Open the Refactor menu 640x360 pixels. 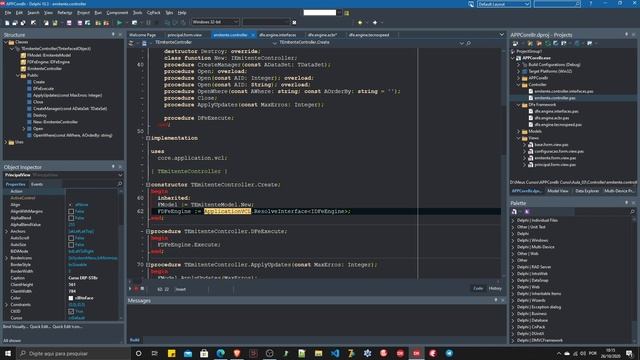tap(64, 13)
